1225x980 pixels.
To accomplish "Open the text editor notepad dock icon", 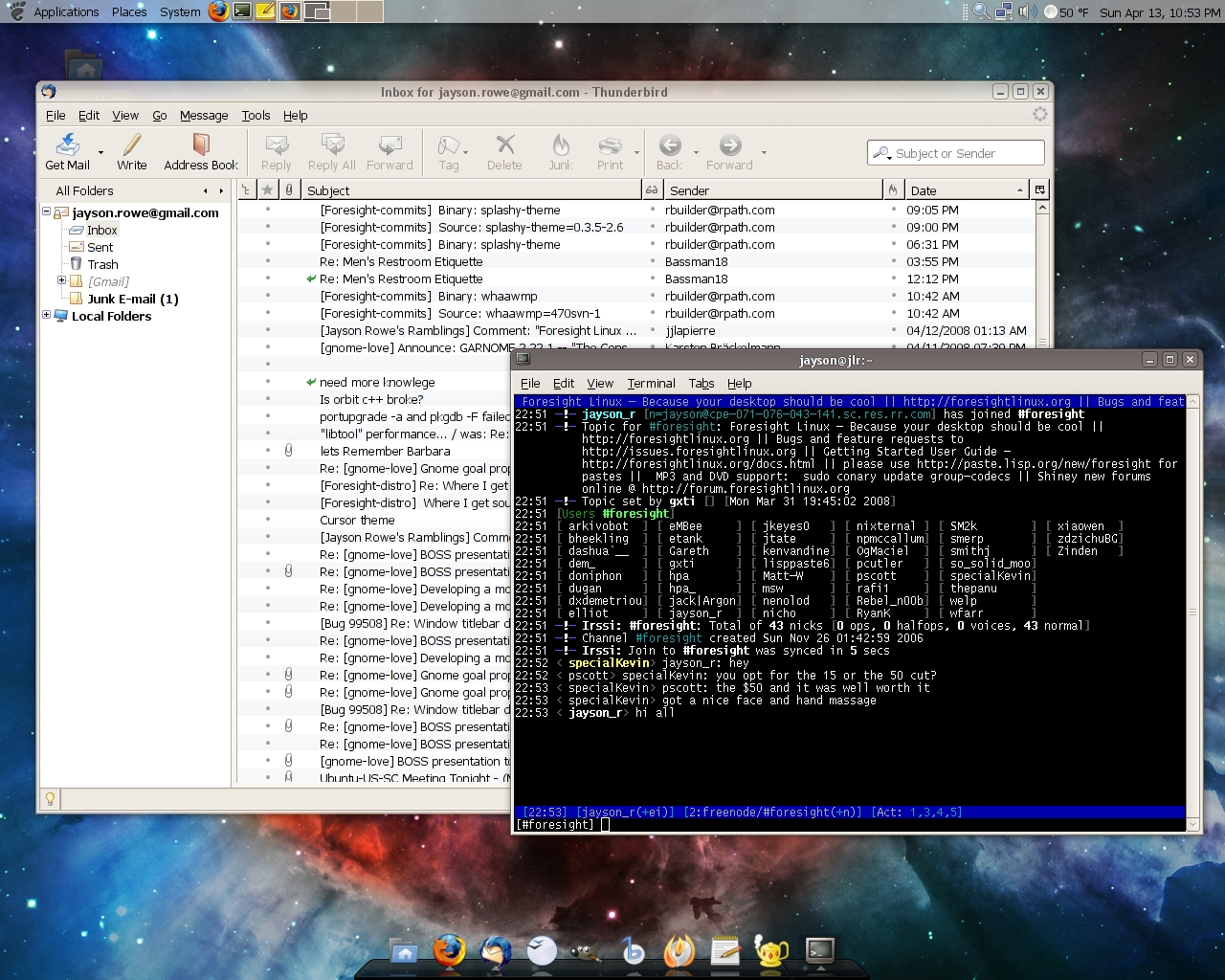I will tap(725, 950).
